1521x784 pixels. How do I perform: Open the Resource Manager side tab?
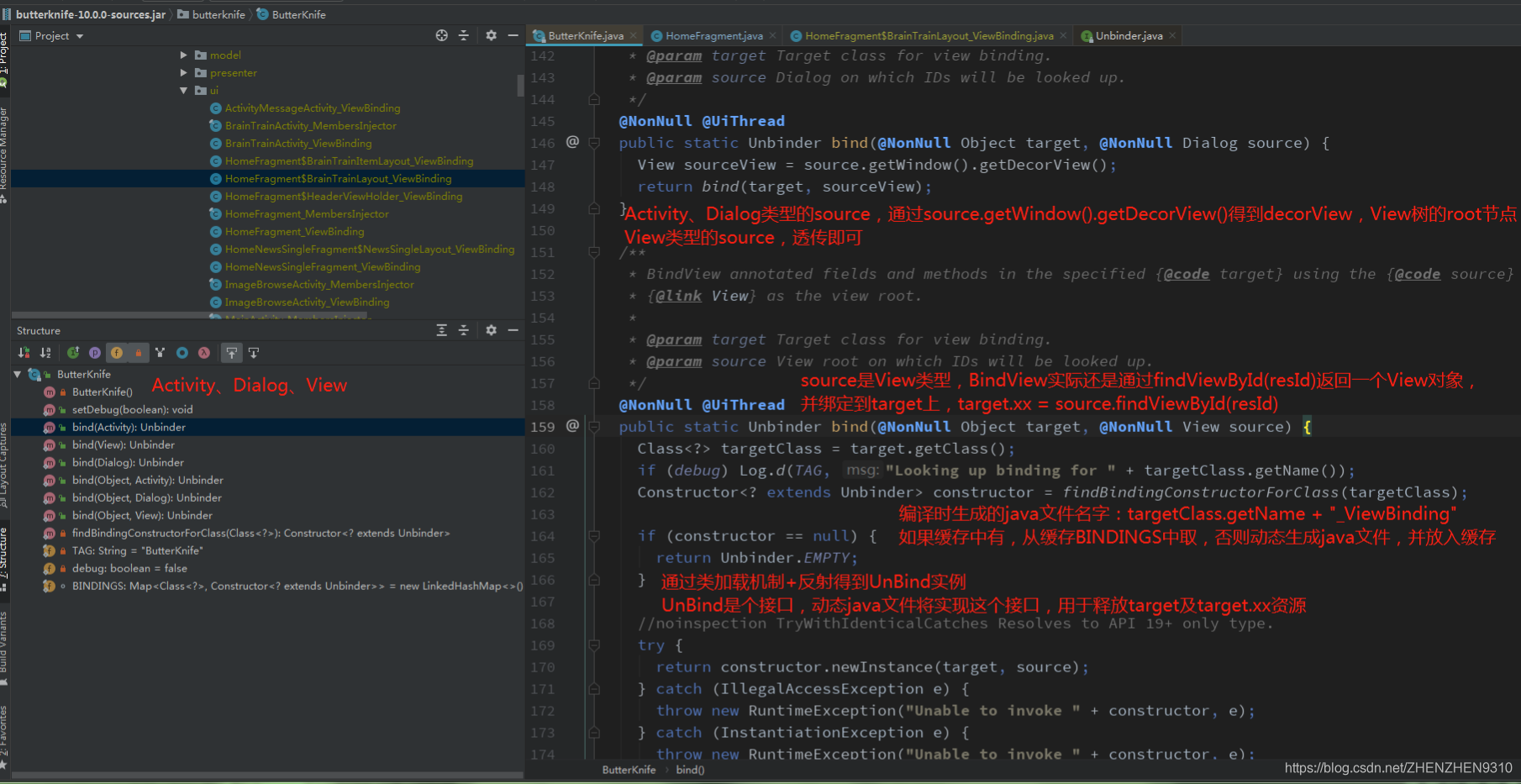[4, 155]
